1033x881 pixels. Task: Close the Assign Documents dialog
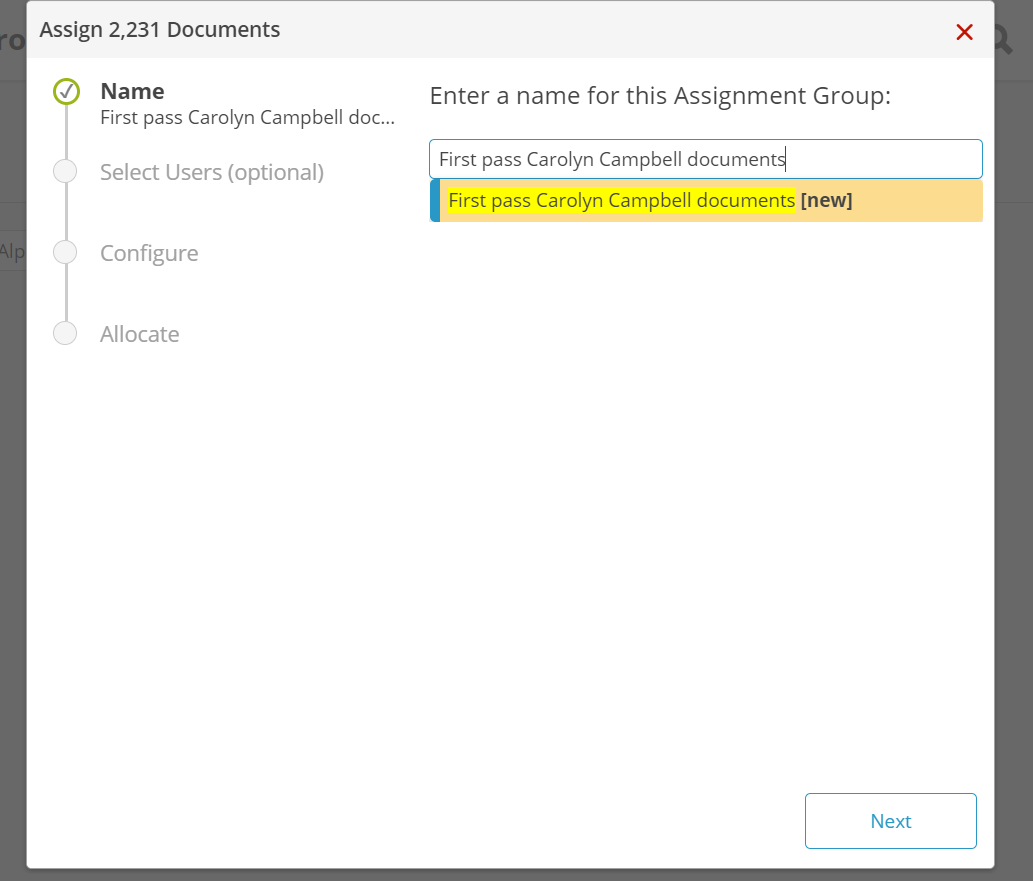[x=964, y=32]
